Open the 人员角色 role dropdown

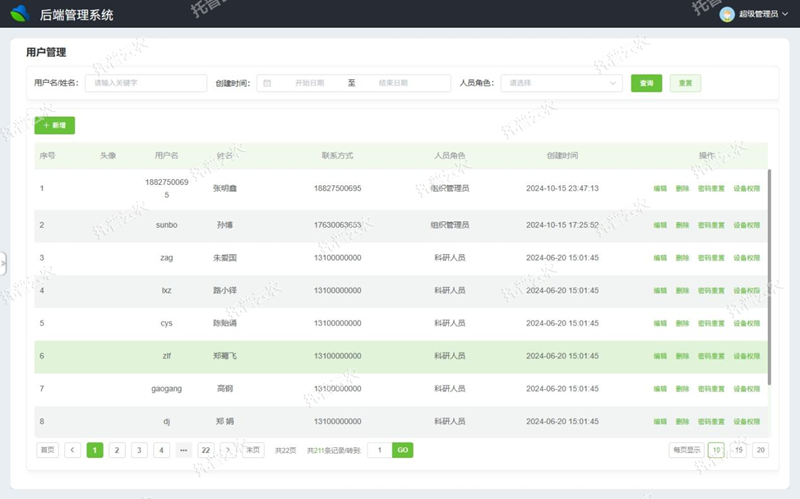pyautogui.click(x=560, y=83)
